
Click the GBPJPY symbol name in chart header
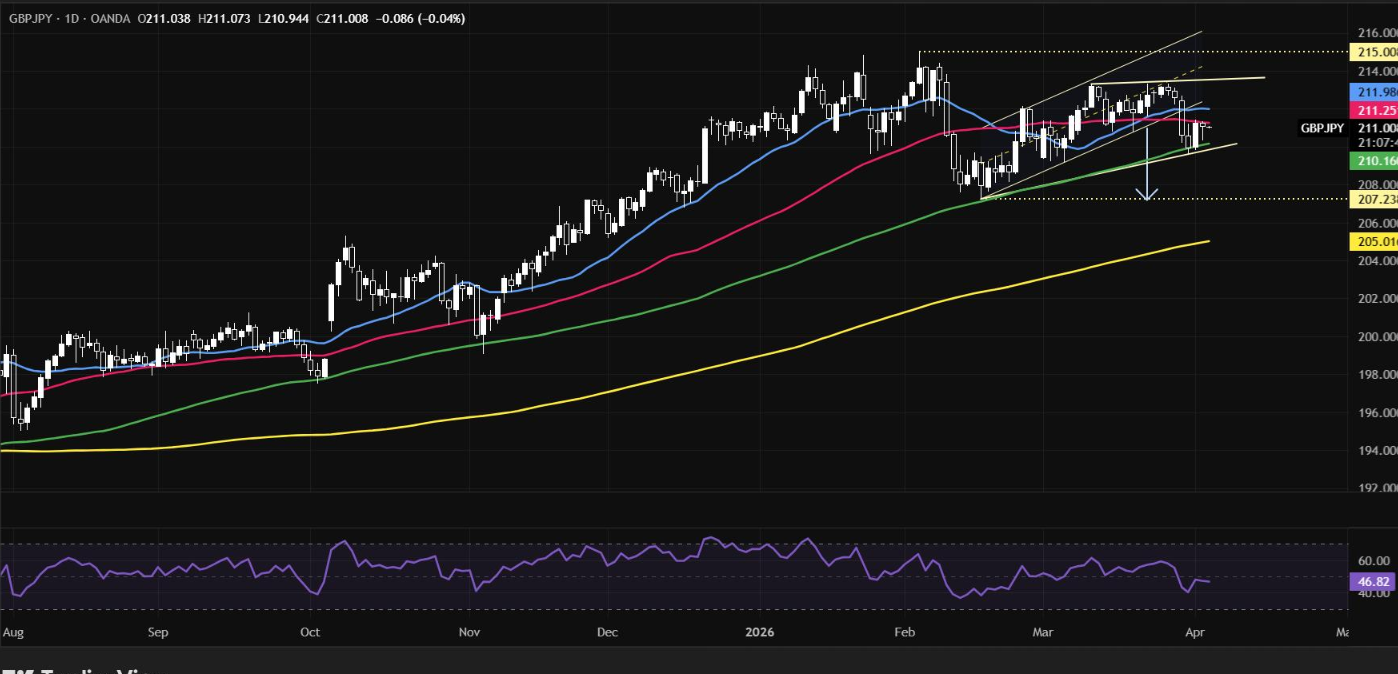pos(31,19)
